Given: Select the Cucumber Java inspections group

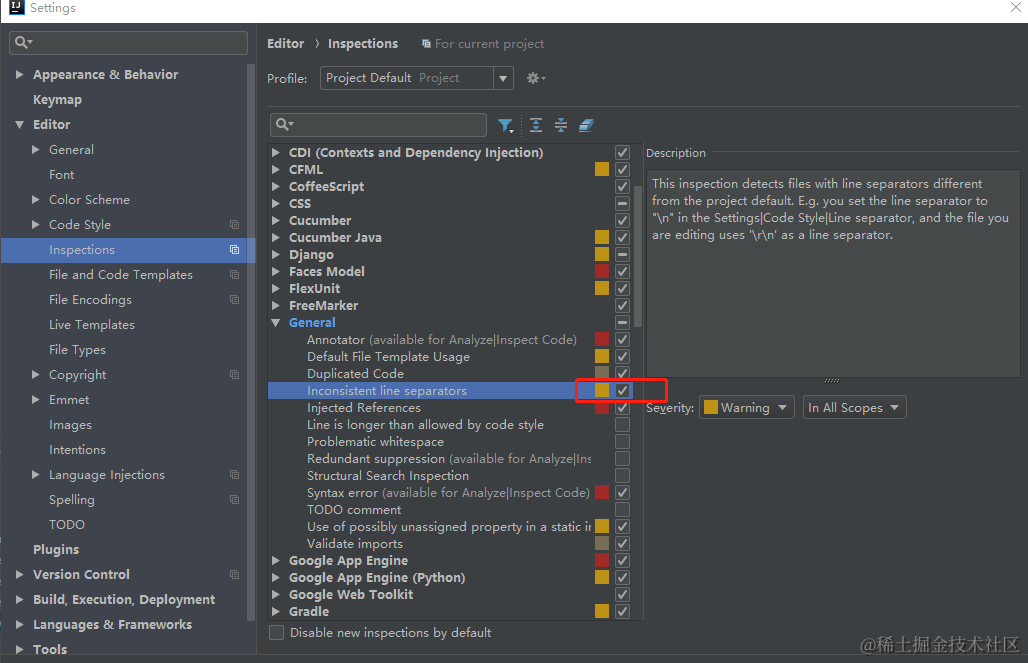Looking at the screenshot, I should coord(335,237).
